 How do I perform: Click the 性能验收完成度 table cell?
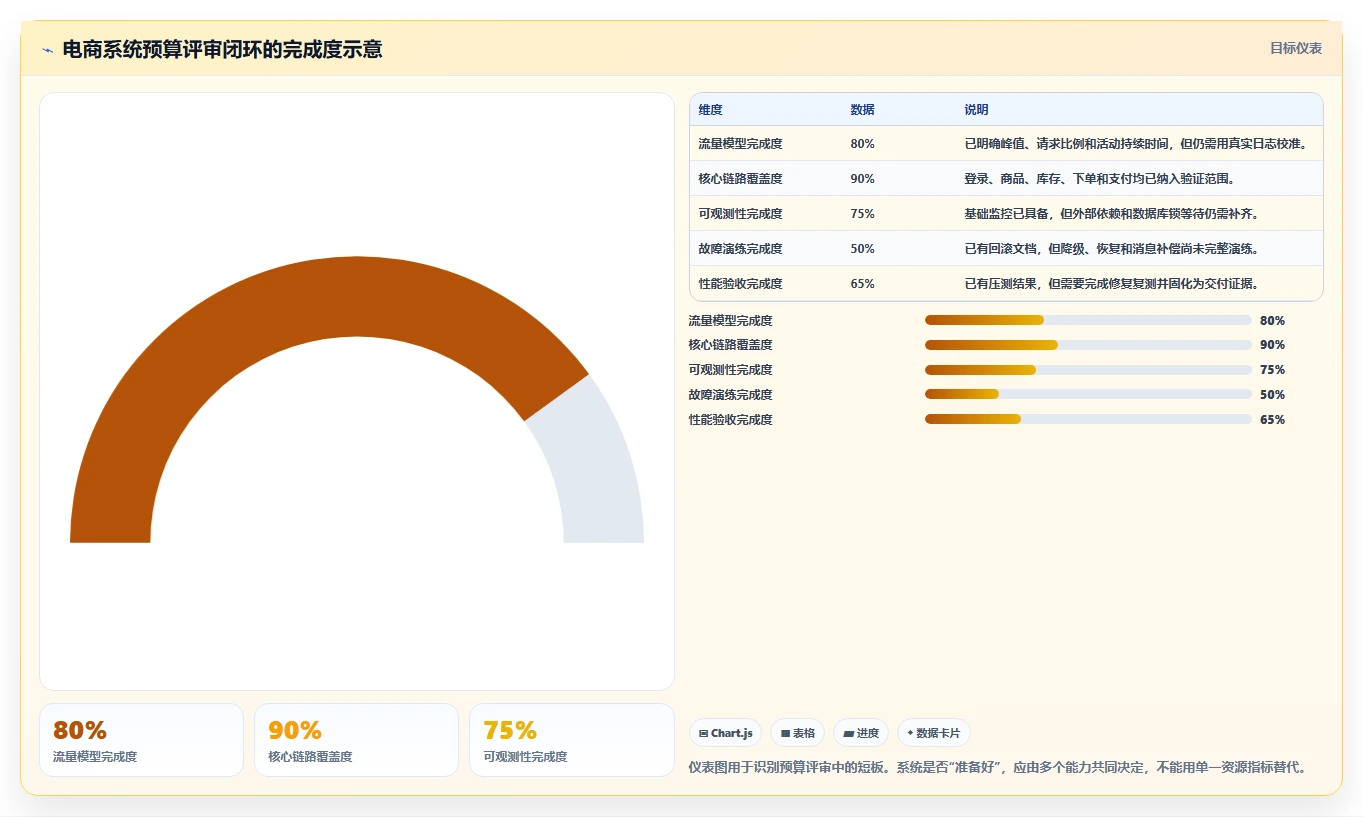(x=740, y=284)
